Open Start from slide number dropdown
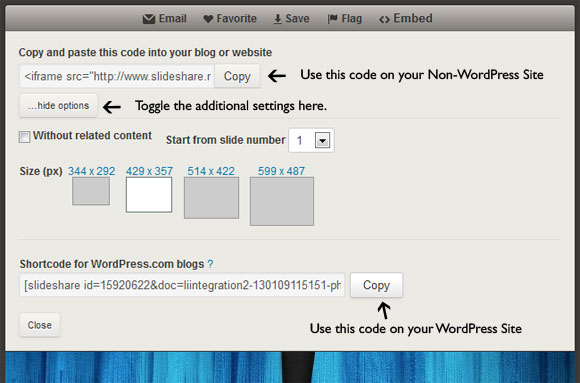 (x=311, y=140)
